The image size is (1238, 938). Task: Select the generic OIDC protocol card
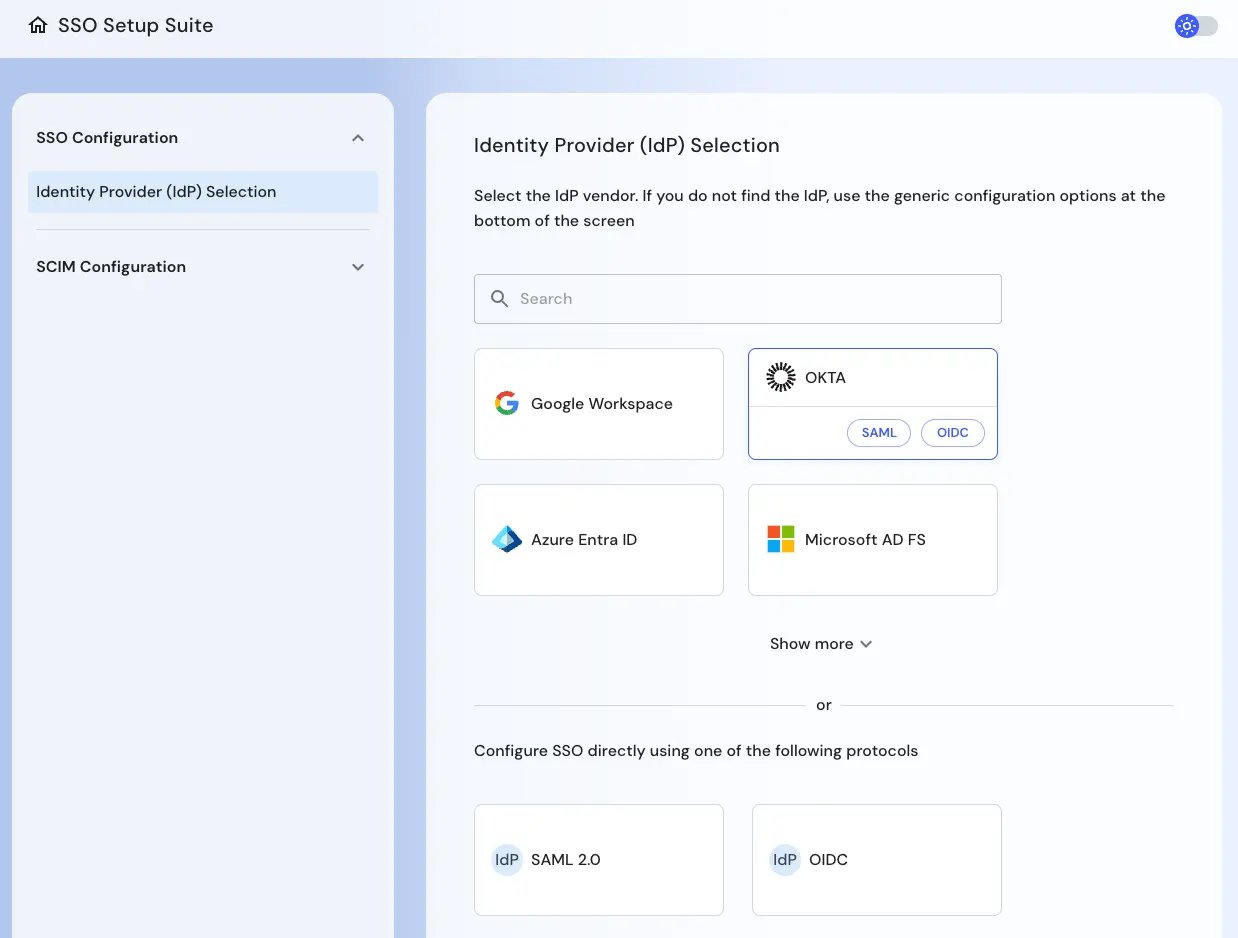coord(877,860)
